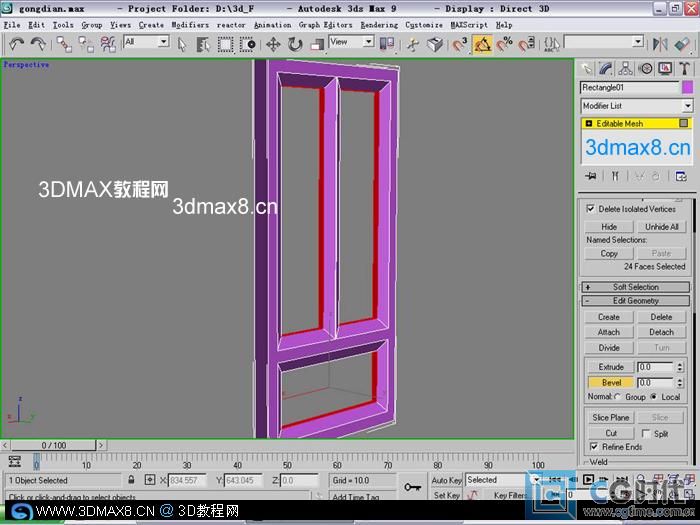Toggle Absolute transform type-in mode
Viewport: 700px width, 525px height.
tap(150, 479)
